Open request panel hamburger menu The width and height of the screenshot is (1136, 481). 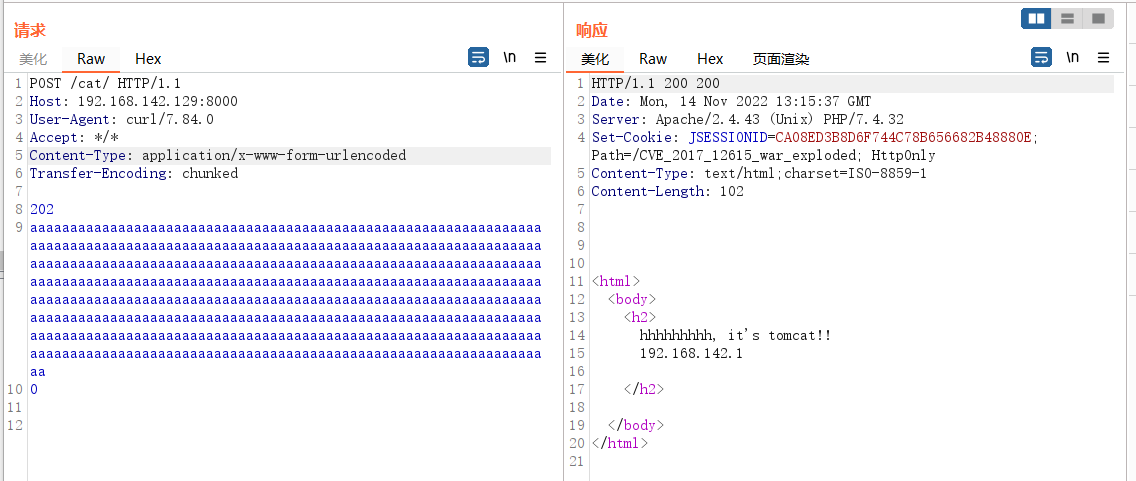[540, 58]
